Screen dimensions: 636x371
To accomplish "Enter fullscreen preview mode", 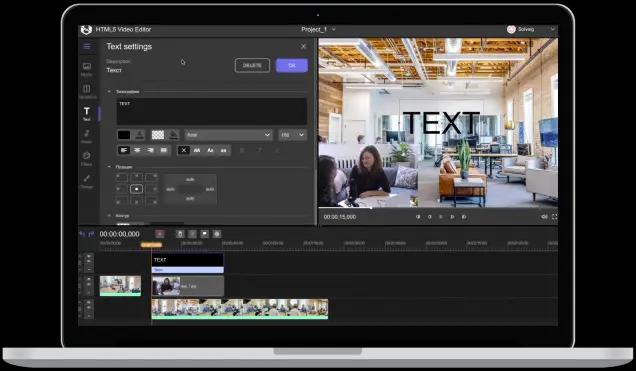I will tap(554, 217).
